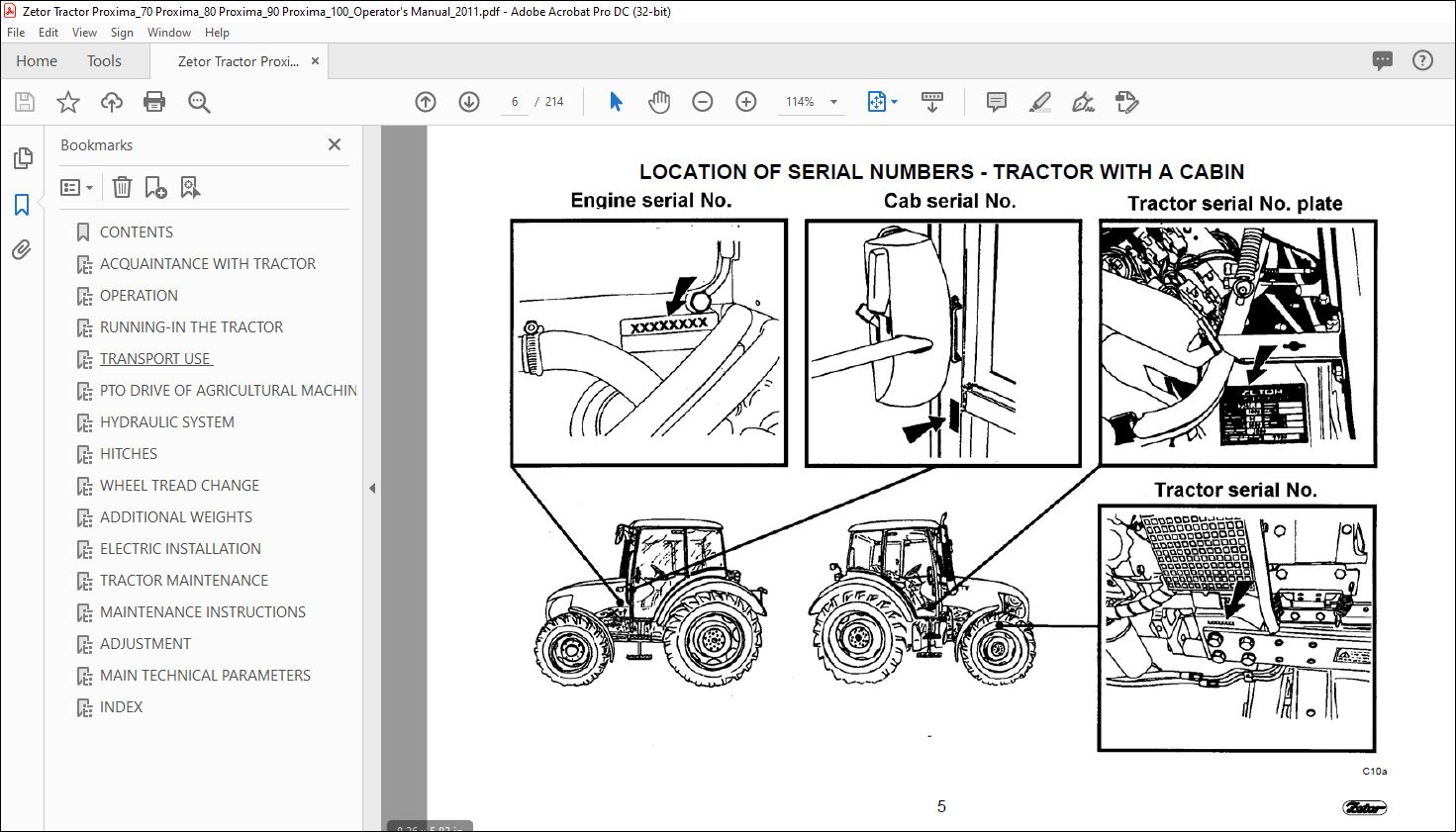Jump to PTO DRIVE OF AGRICULTURAL MACHIN bookmark
This screenshot has height=832, width=1456.
[228, 391]
